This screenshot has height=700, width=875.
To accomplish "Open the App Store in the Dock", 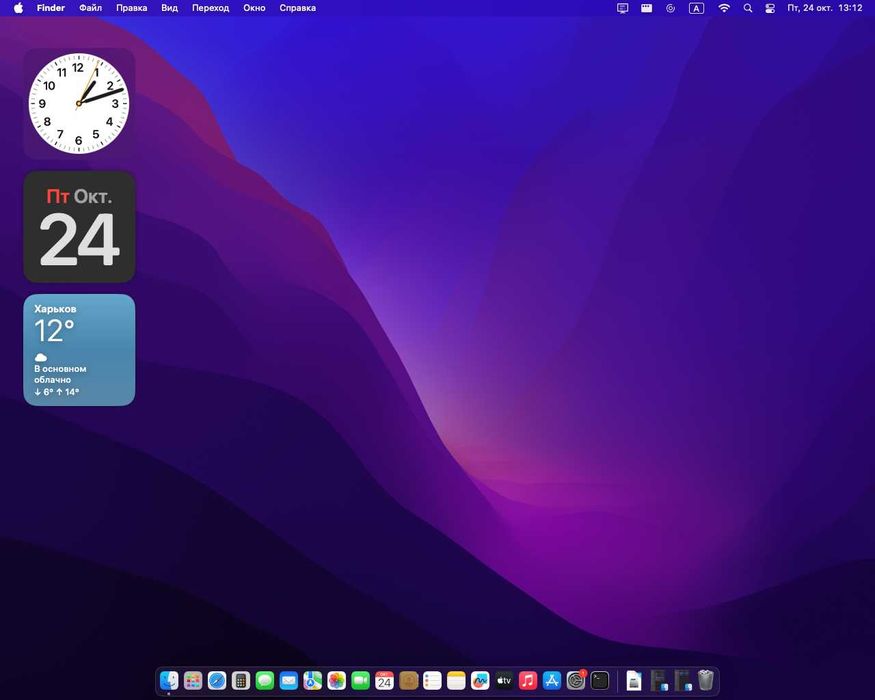I will pyautogui.click(x=552, y=680).
